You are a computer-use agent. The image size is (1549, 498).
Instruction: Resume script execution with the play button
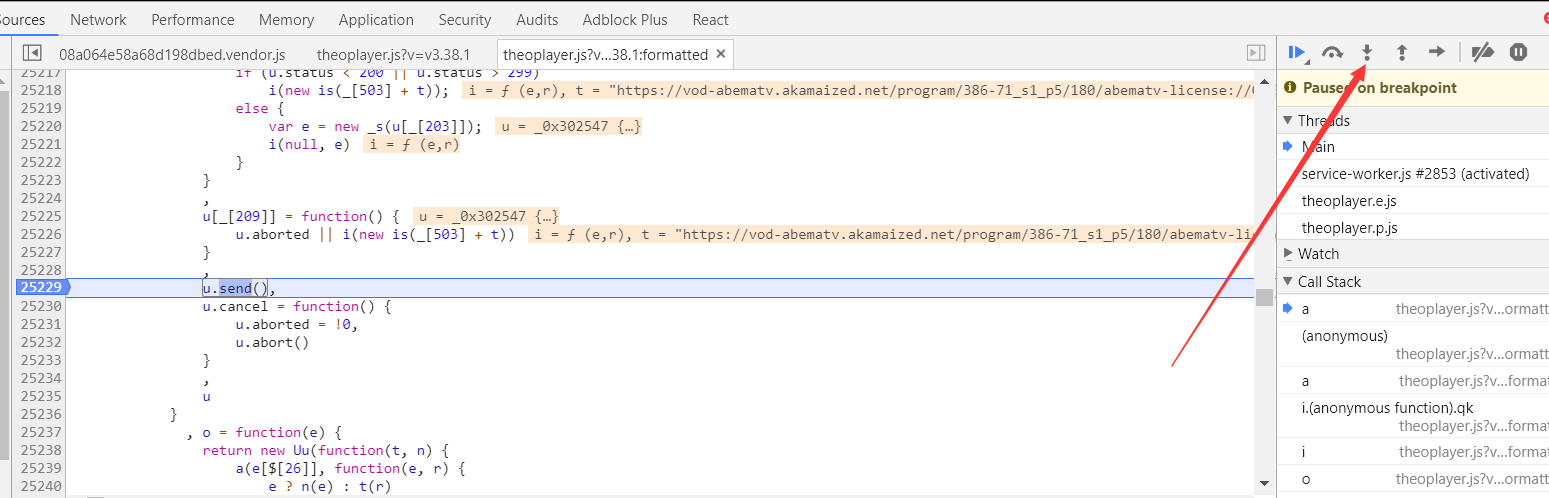pos(1296,52)
